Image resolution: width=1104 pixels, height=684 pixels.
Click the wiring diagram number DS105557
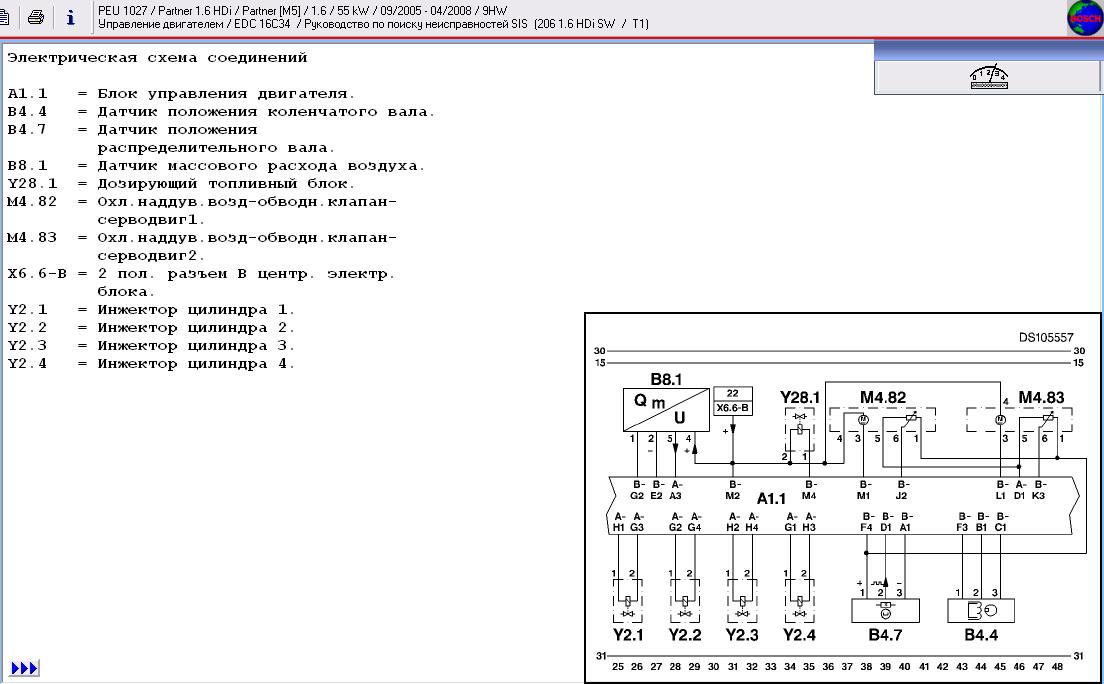tap(1046, 338)
